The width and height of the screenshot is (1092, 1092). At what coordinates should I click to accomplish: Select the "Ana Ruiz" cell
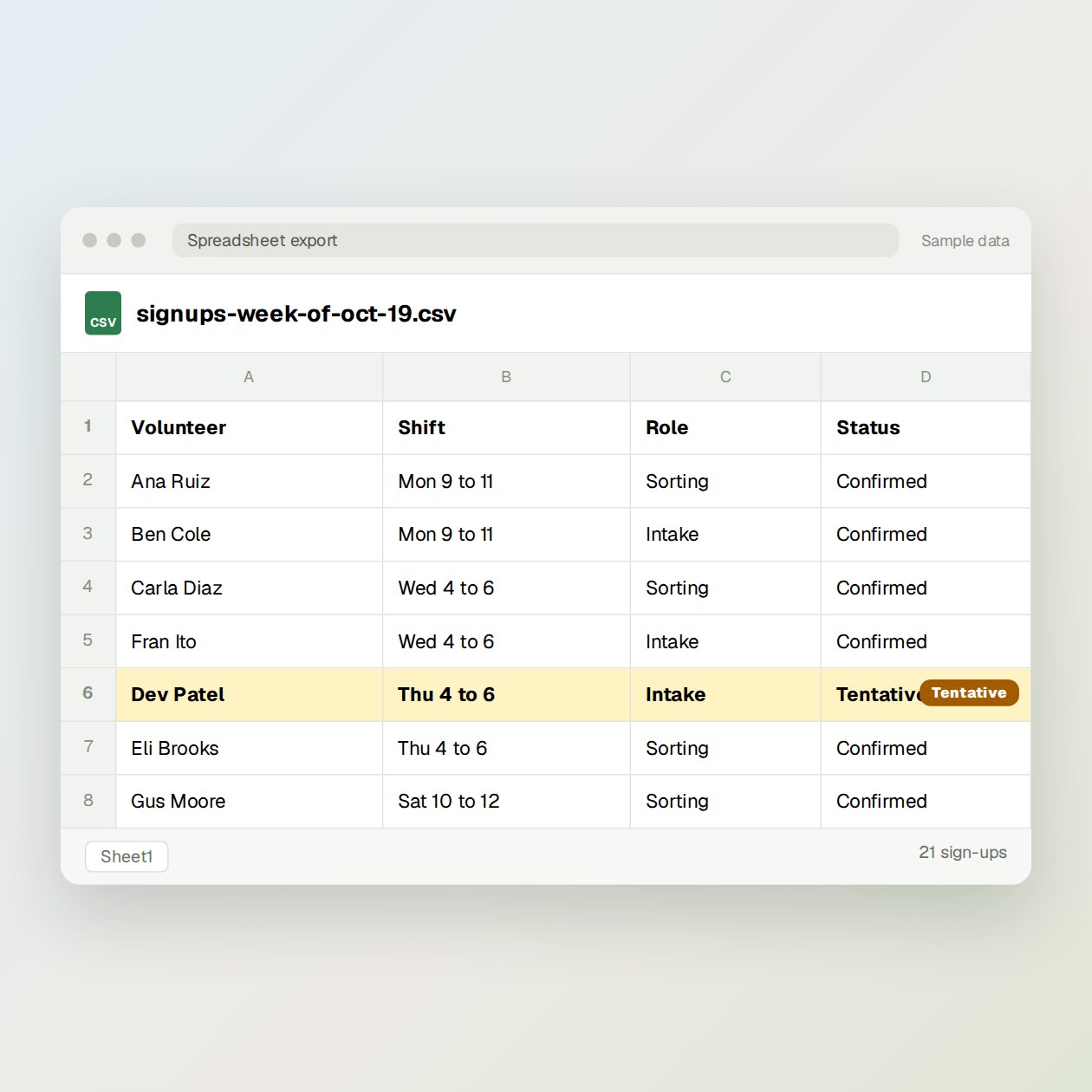pos(249,481)
